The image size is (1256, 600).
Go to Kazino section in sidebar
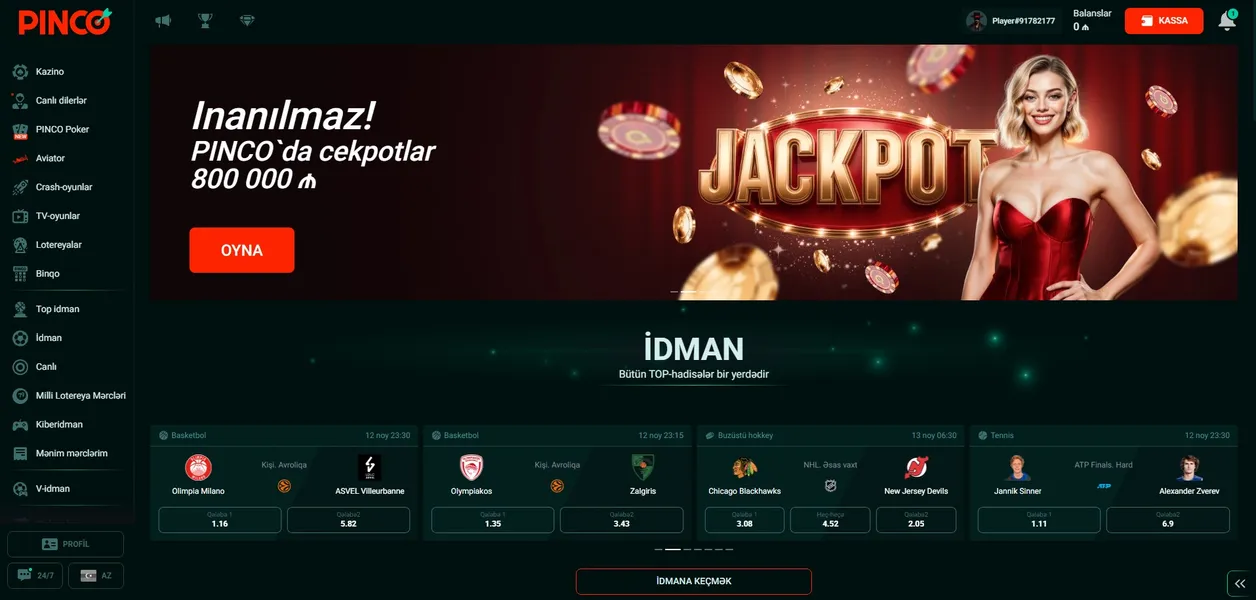pos(50,72)
